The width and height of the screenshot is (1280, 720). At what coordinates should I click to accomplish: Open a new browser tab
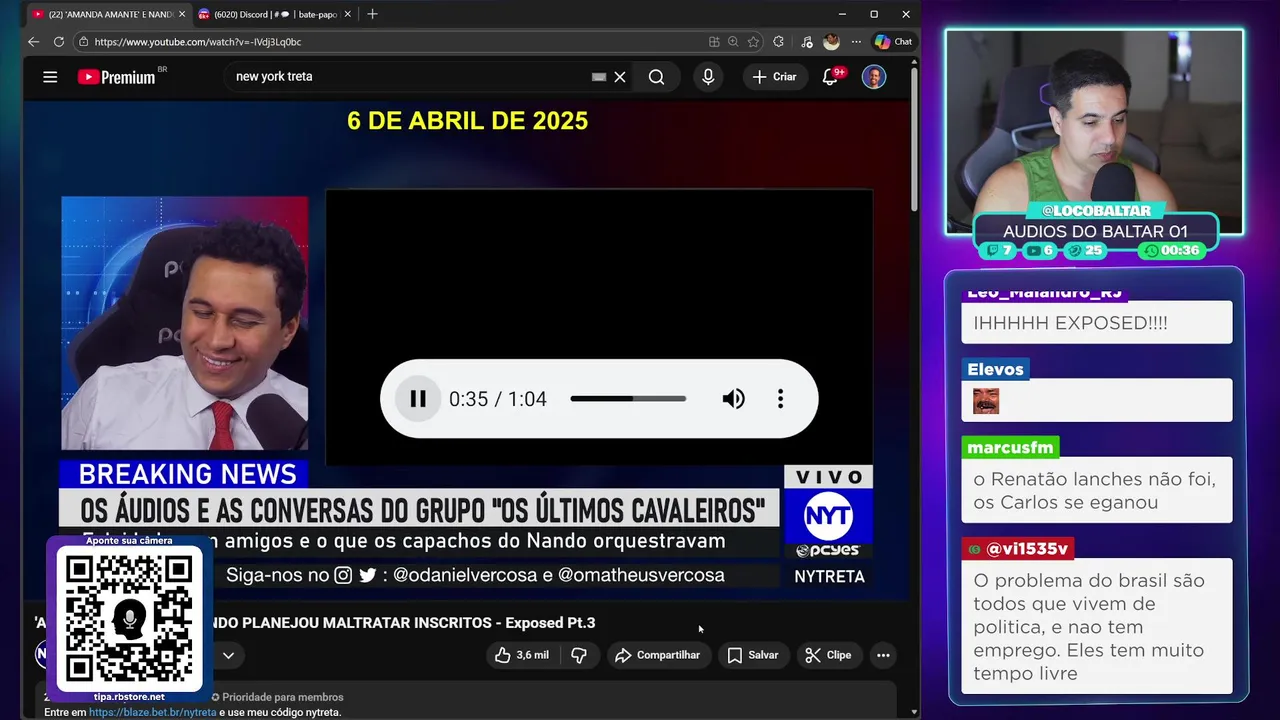pyautogui.click(x=372, y=14)
